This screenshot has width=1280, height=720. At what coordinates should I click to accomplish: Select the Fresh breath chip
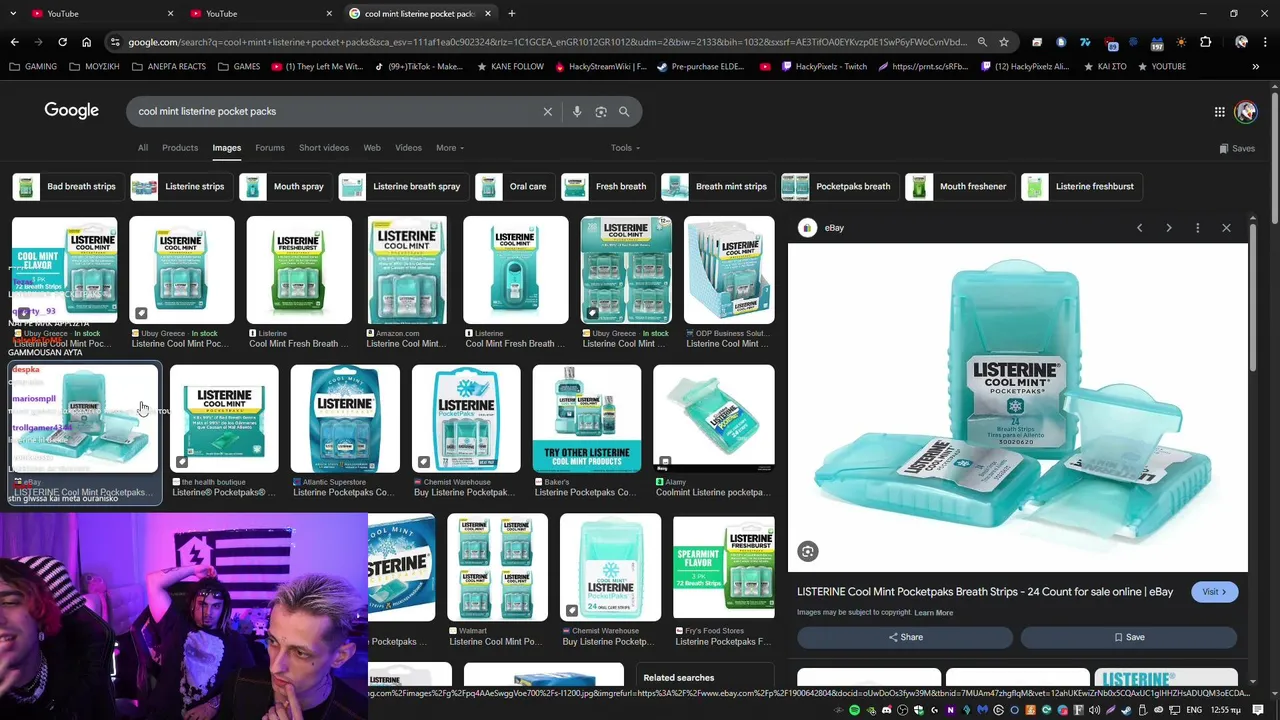pyautogui.click(x=608, y=186)
